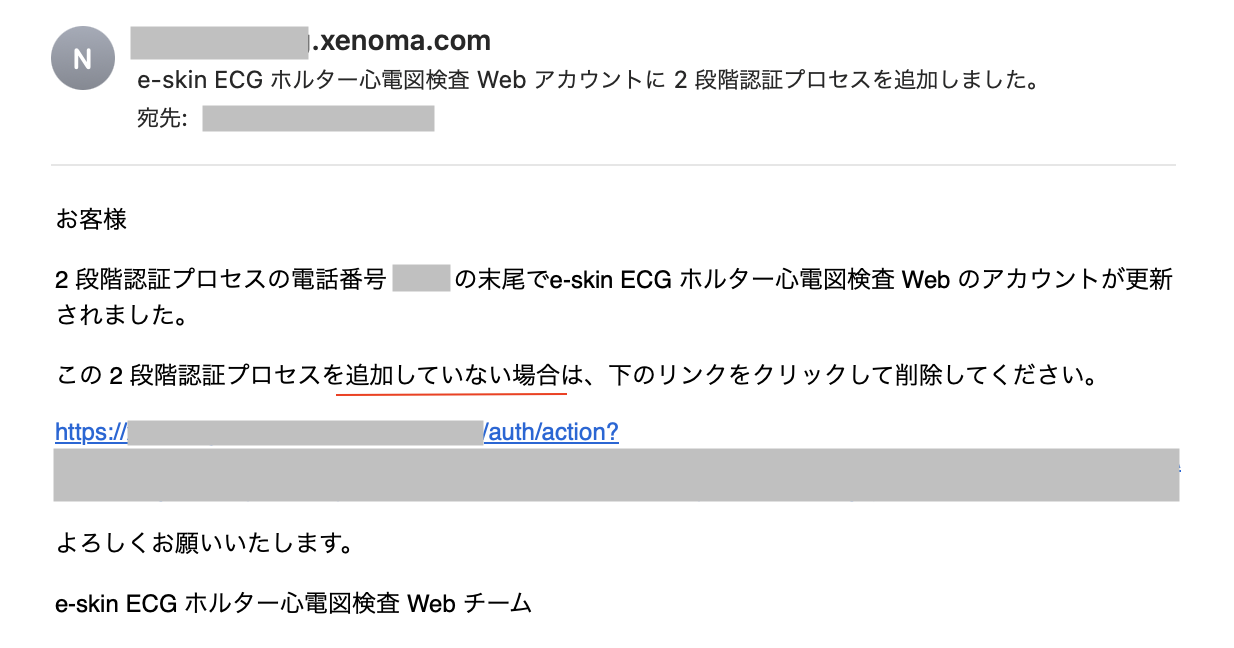Viewport: 1234px width, 648px height.
Task: Click the closing line よろしくお願いいたします。
Action: [204, 545]
